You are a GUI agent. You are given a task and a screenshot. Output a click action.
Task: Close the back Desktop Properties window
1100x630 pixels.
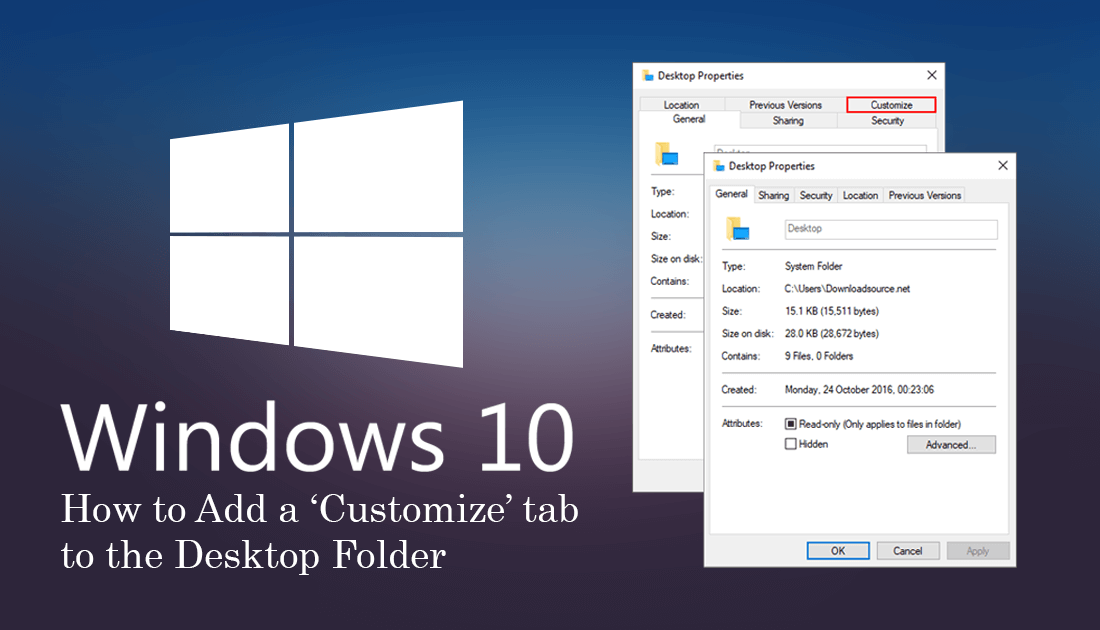coord(932,75)
